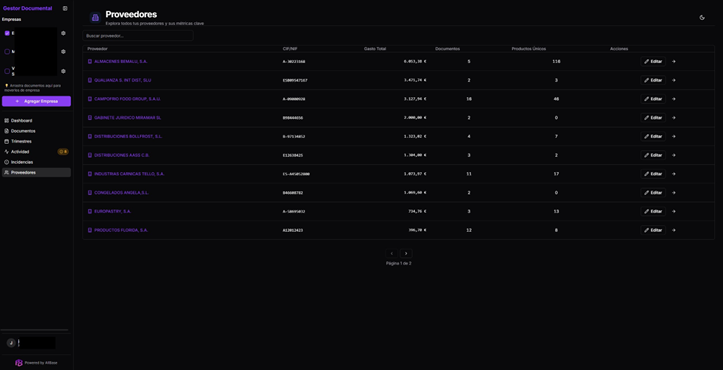The height and width of the screenshot is (370, 723).
Task: Edit INDUSTRIAS CARNICAS TELLO supplier
Action: tap(653, 174)
